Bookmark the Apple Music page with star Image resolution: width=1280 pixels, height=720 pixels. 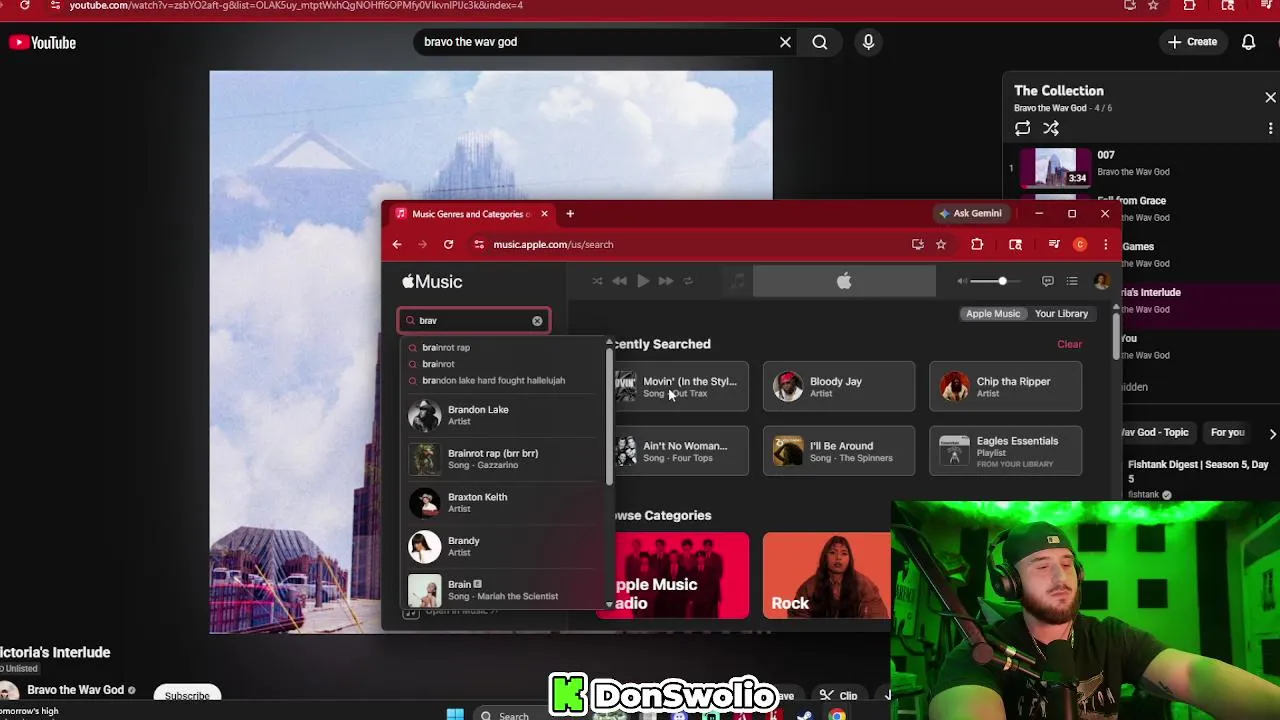(x=941, y=244)
